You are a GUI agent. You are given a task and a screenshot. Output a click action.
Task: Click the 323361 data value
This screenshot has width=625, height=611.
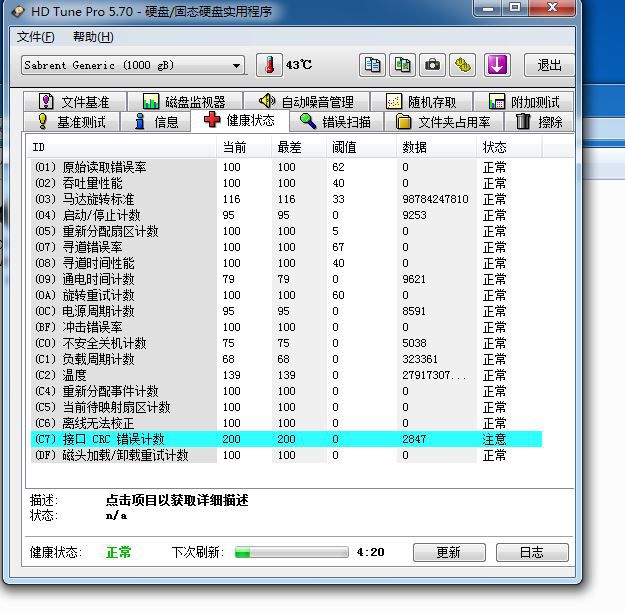[420, 359]
